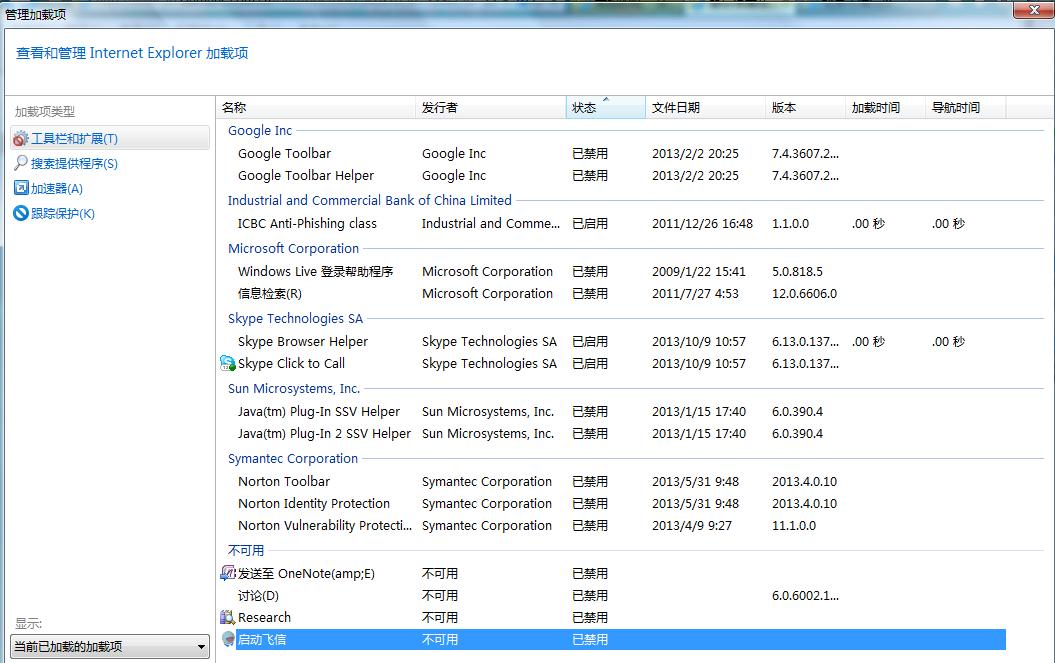Screen dimensions: 1055x663
Task: Select Java(tm) Plug-In SSV Helper row
Action: click(319, 412)
